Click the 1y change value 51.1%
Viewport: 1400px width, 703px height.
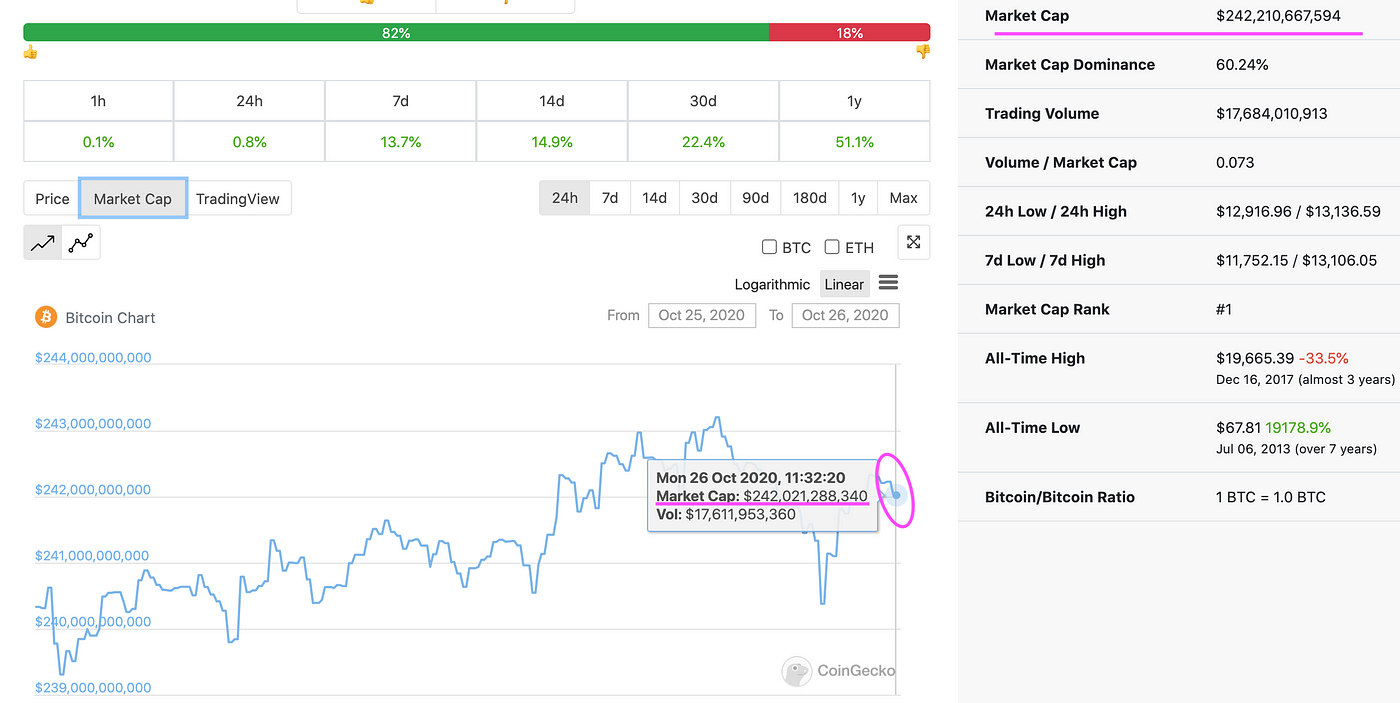pos(854,142)
